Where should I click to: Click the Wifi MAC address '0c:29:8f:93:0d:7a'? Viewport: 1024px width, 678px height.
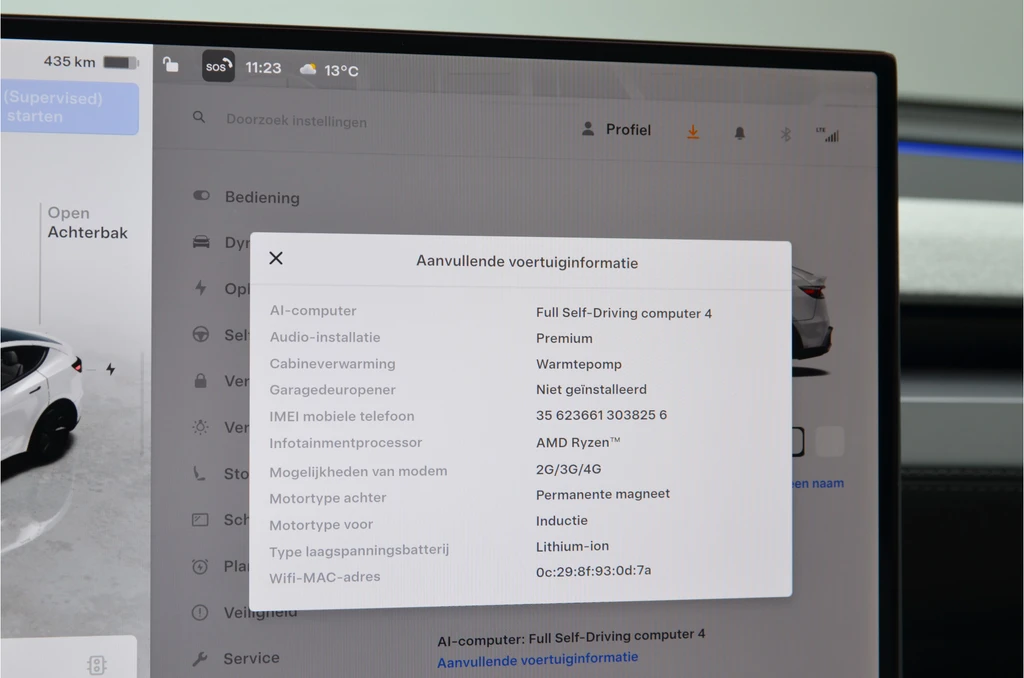click(593, 572)
